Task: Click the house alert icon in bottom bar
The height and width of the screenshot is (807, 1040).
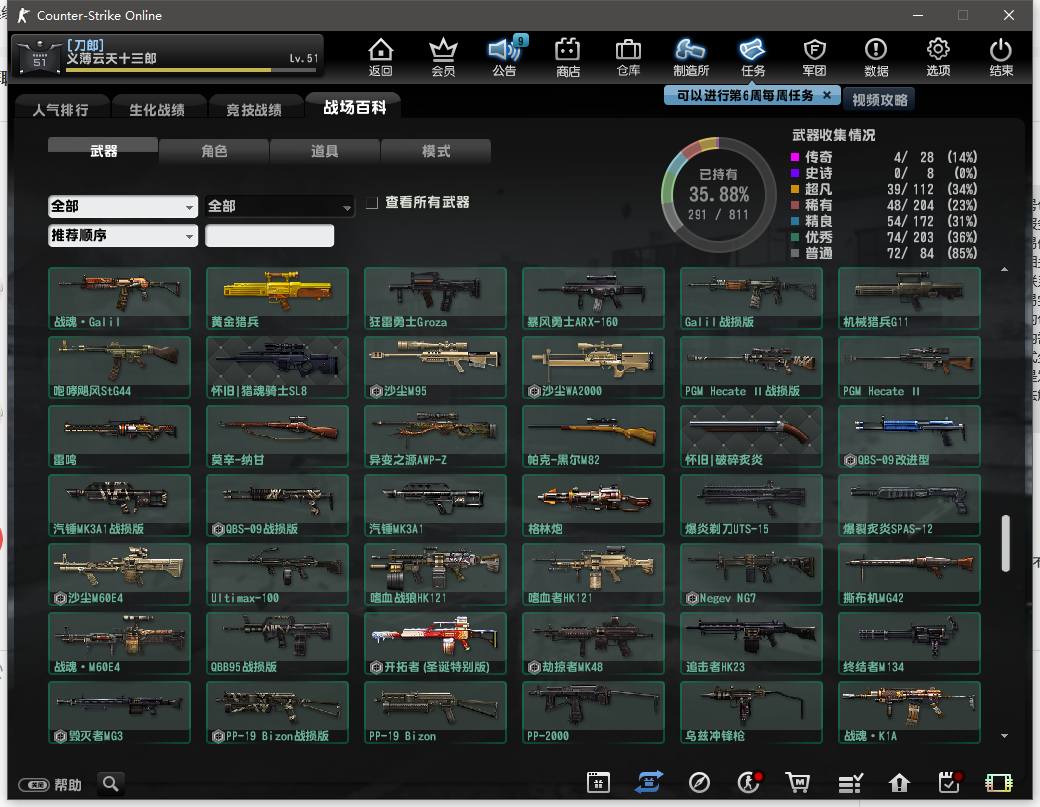Action: point(899,783)
